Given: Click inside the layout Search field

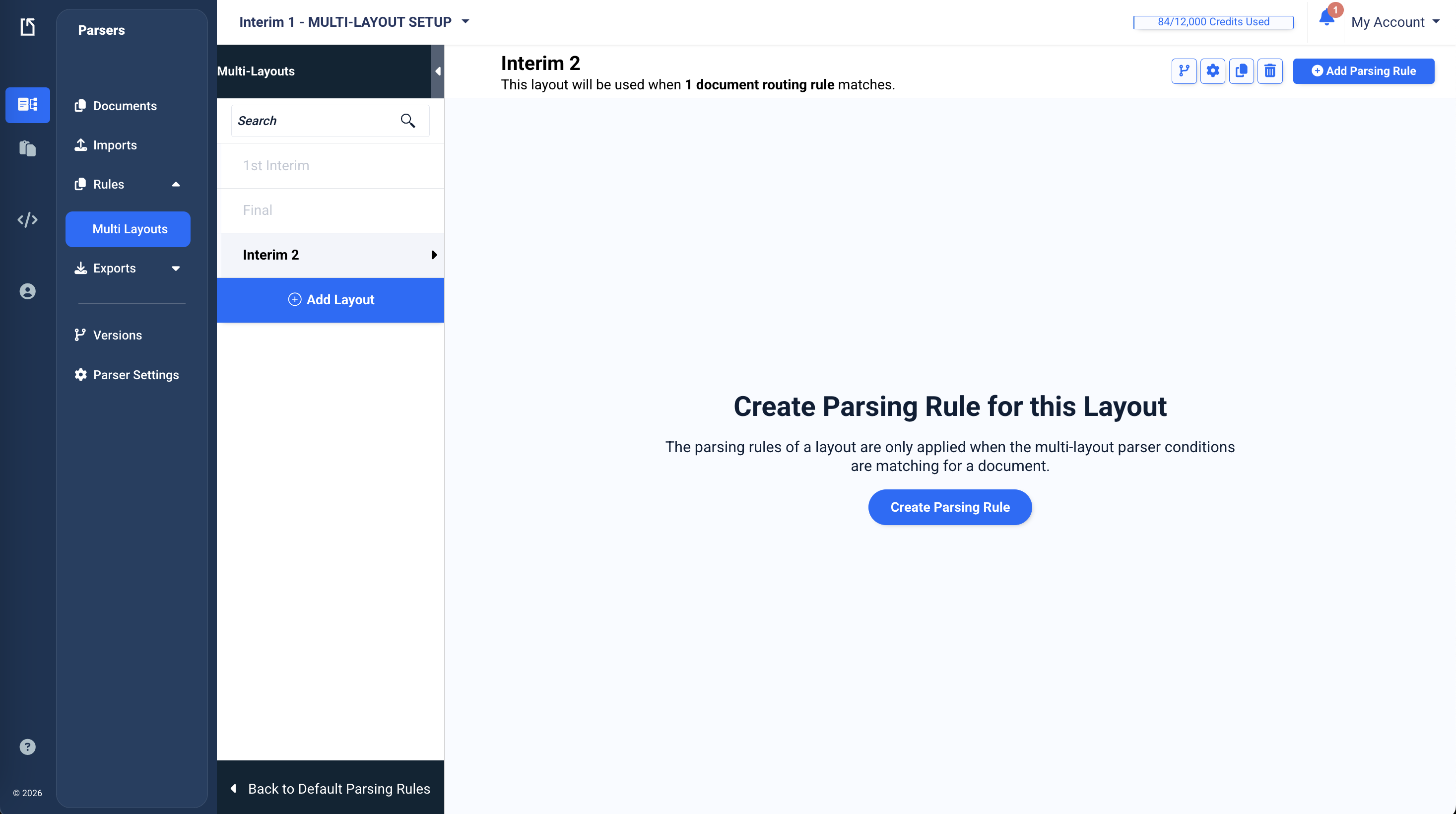Looking at the screenshot, I should click(x=311, y=121).
